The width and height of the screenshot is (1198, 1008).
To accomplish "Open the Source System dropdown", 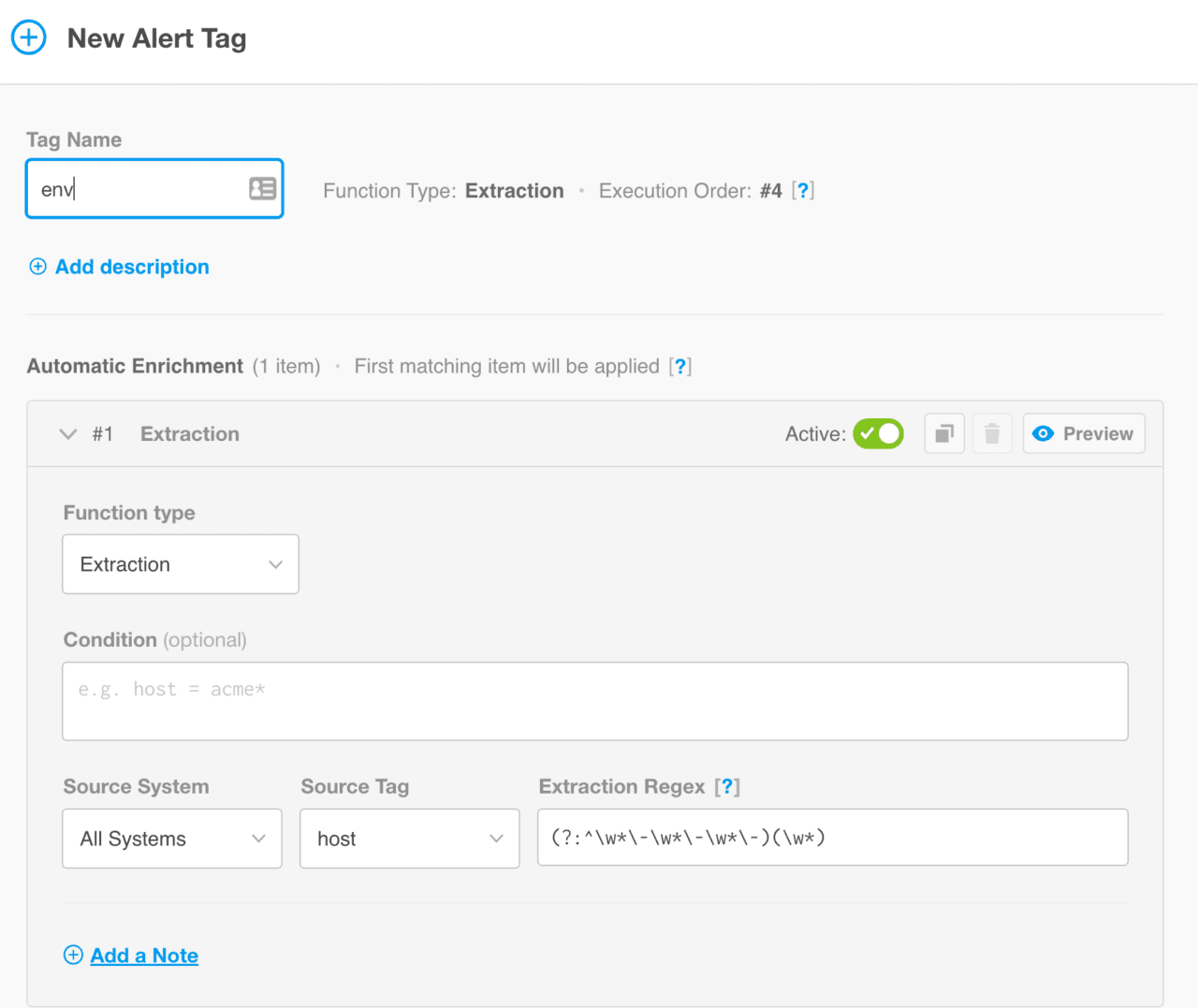I will click(x=171, y=839).
